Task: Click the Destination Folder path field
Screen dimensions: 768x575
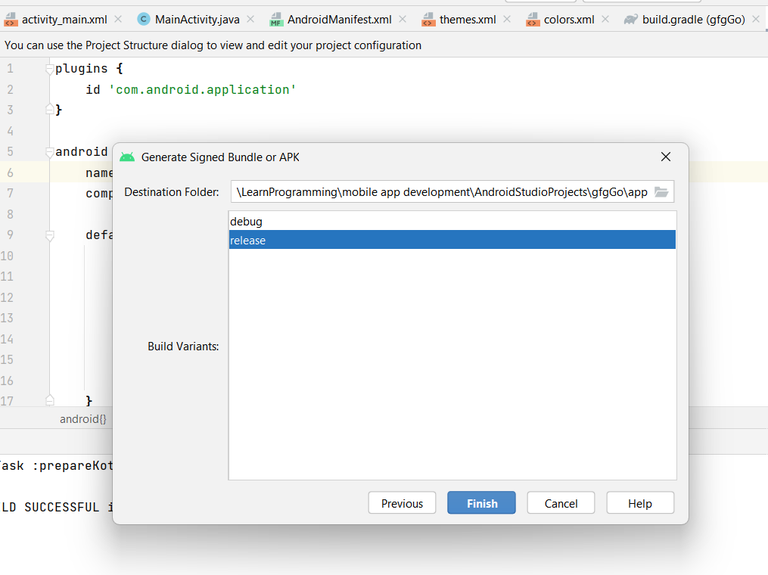Action: coord(440,192)
